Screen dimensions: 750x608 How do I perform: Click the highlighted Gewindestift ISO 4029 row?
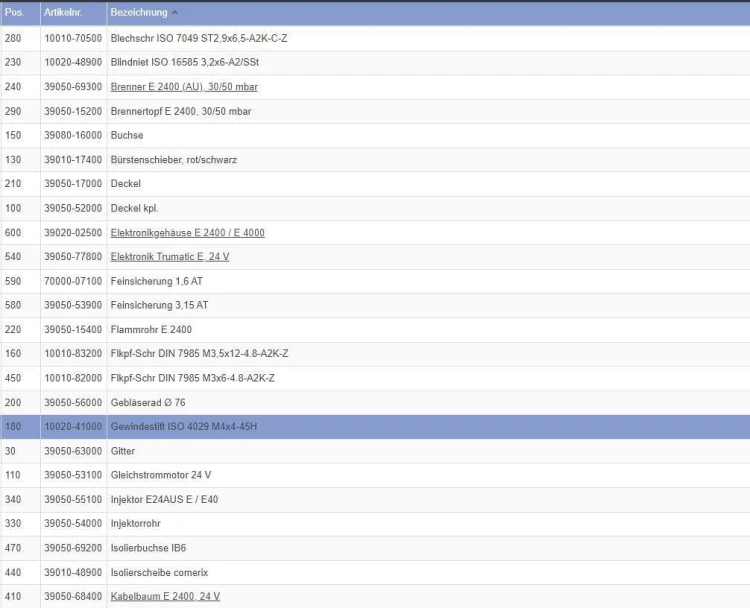pos(375,427)
